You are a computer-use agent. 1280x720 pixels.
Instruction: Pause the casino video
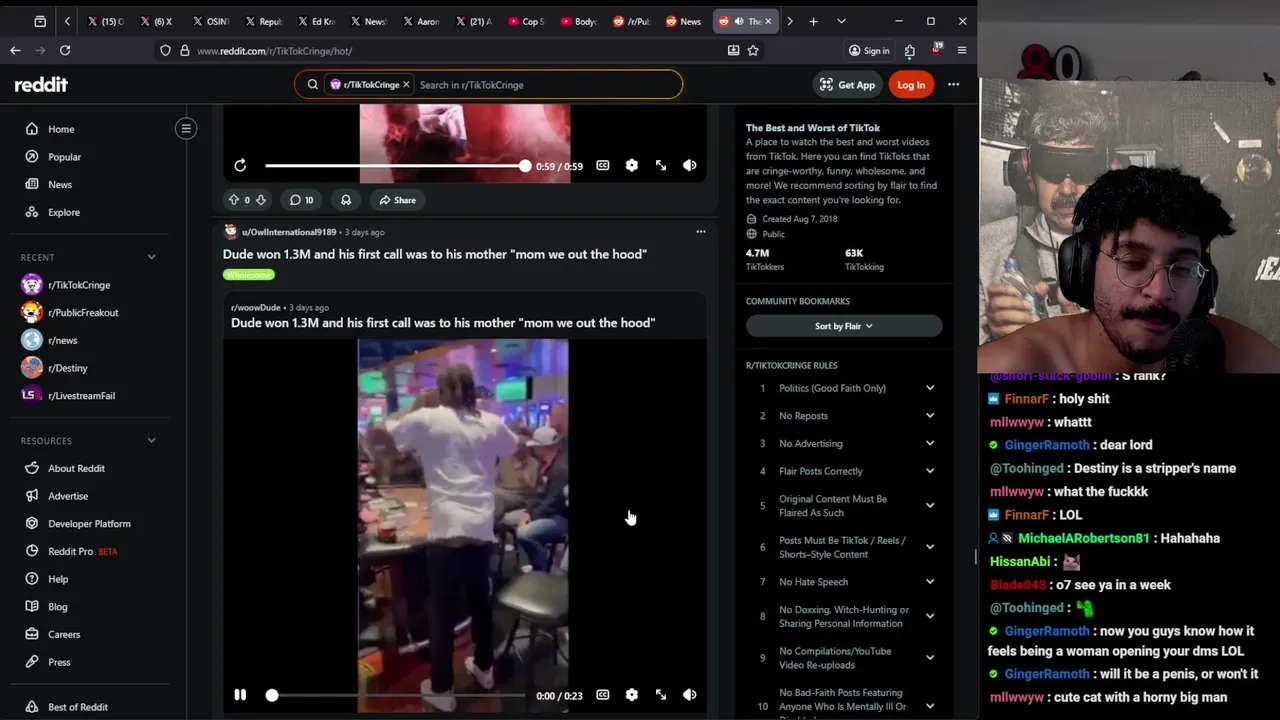[240, 695]
